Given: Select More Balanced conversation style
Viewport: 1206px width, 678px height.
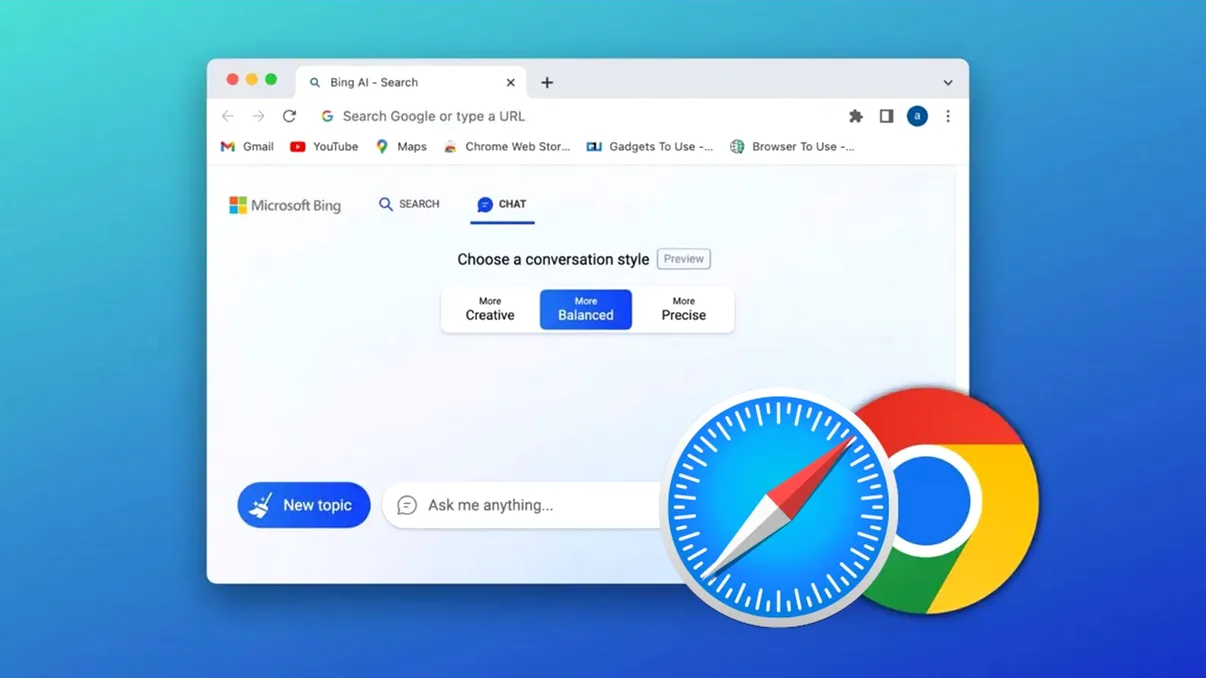Looking at the screenshot, I should click(x=586, y=309).
